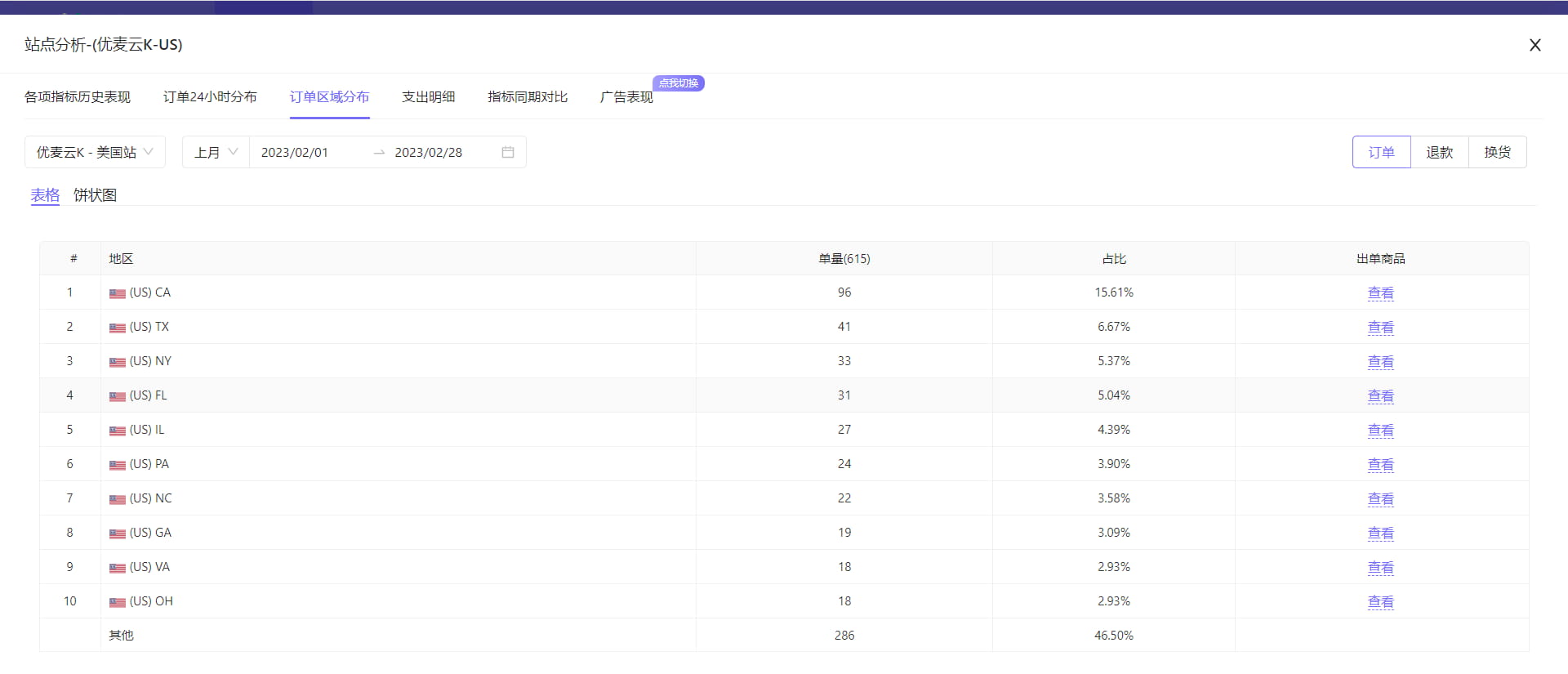The image size is (1568, 674).
Task: Expand the 上月 period dropdown
Action: tap(216, 152)
